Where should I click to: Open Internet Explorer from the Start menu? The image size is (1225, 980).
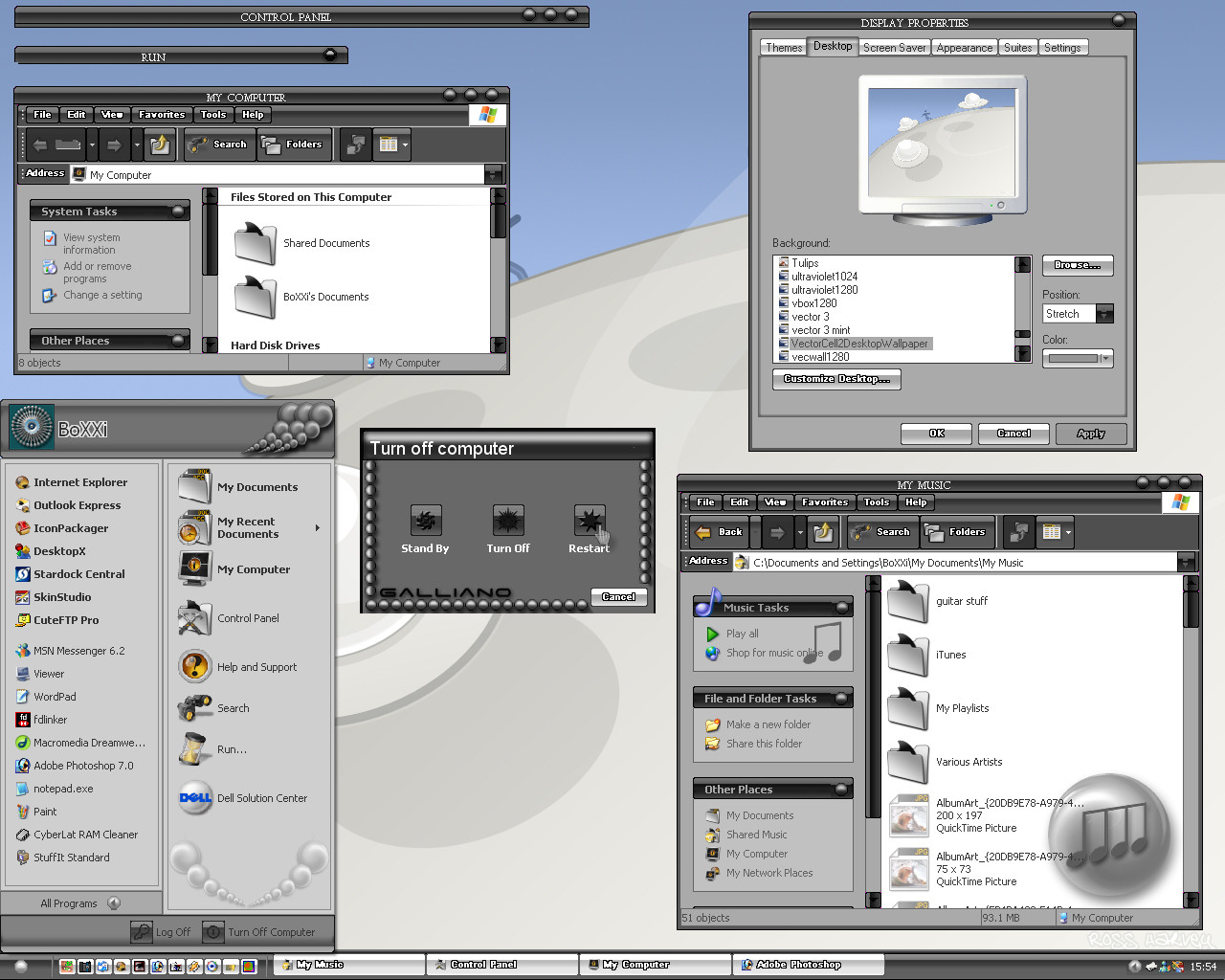point(71,482)
